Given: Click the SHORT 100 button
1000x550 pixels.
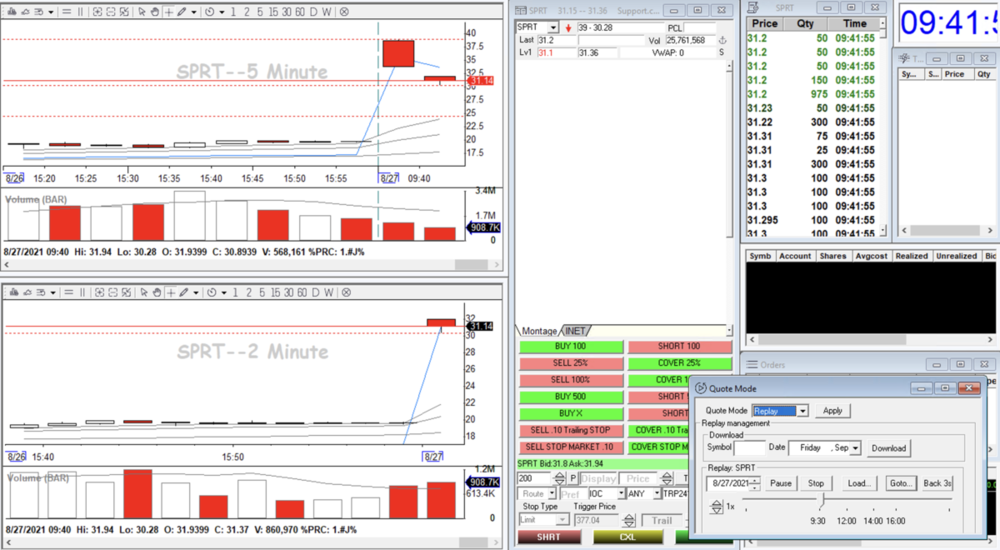Looking at the screenshot, I should (x=679, y=346).
